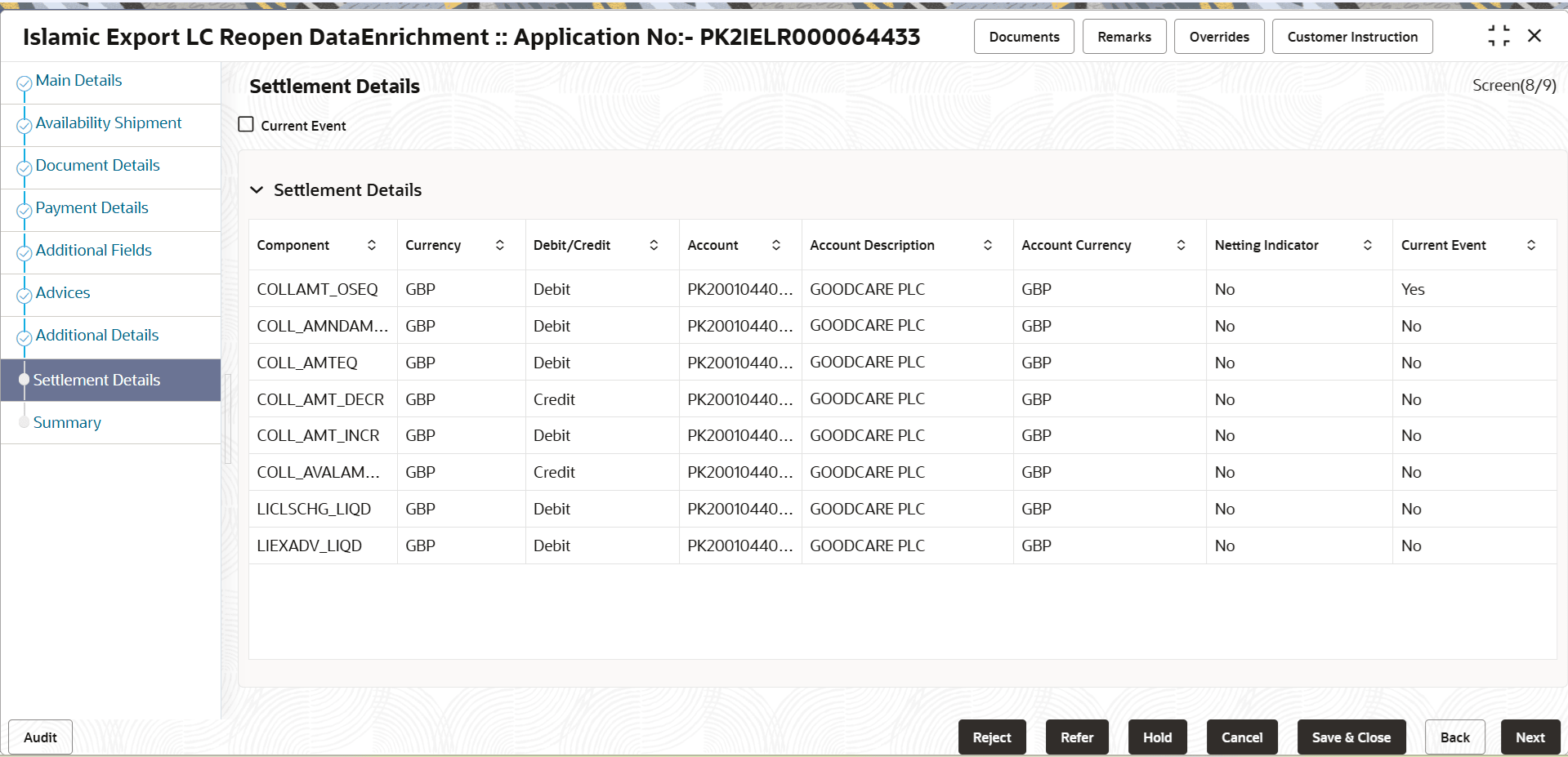Go to Main Details step
1568x757 pixels.
(x=78, y=81)
